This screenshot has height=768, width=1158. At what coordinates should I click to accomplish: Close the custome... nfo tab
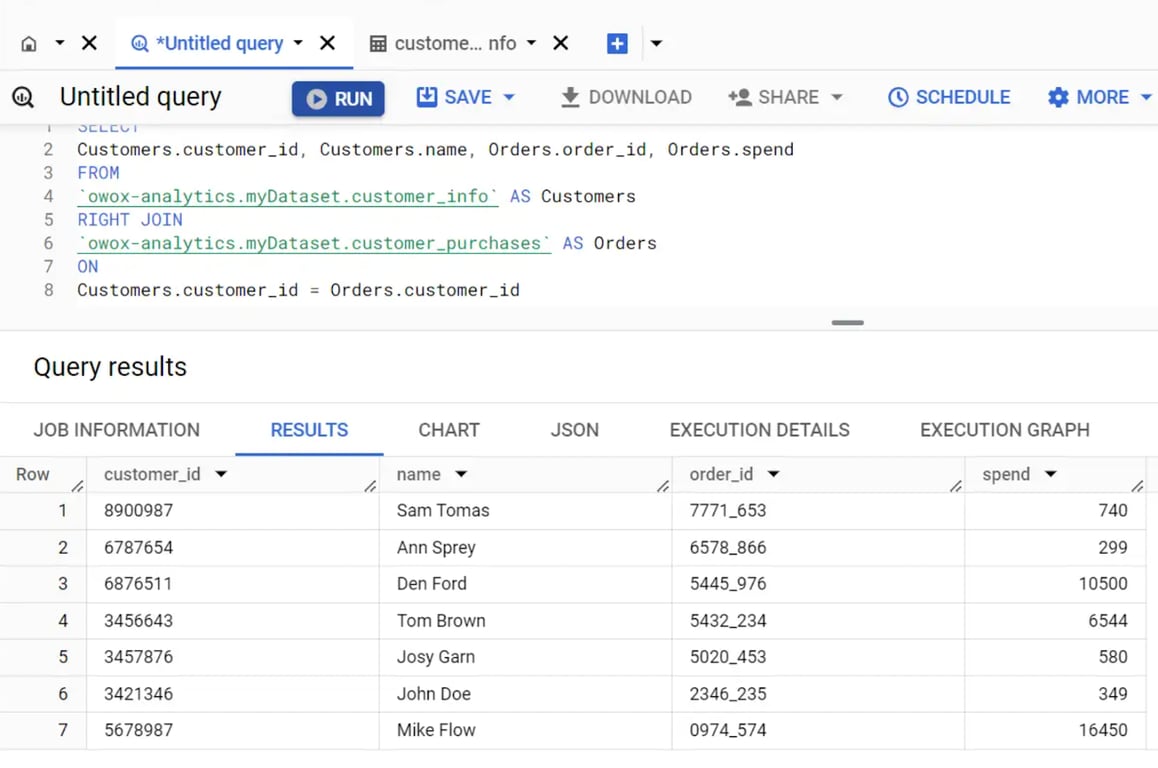click(x=561, y=44)
